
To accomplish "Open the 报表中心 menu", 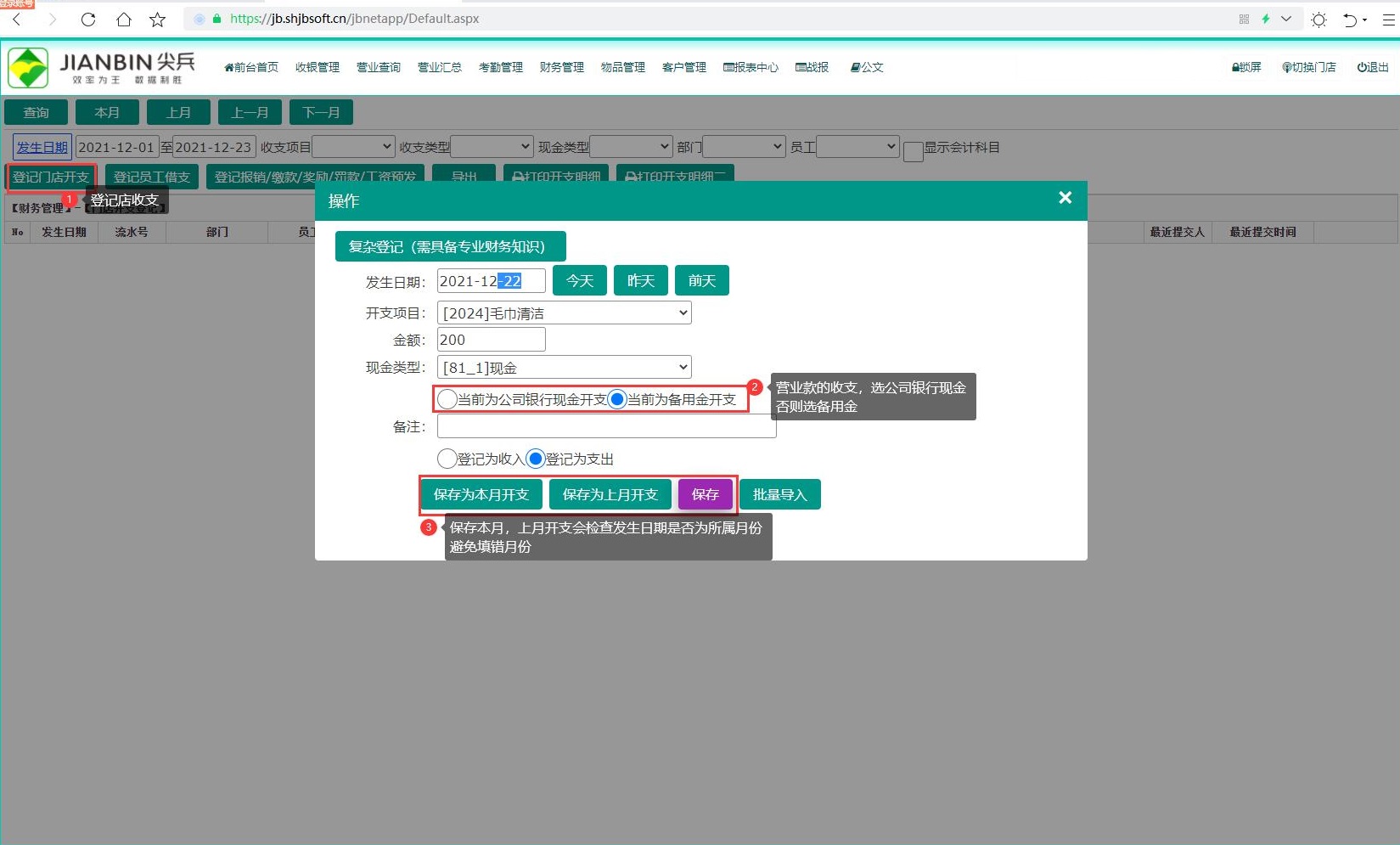I will (751, 67).
